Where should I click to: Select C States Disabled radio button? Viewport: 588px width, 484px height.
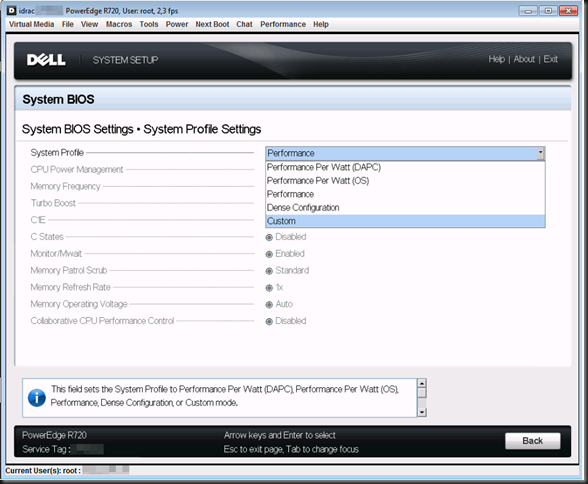click(269, 237)
